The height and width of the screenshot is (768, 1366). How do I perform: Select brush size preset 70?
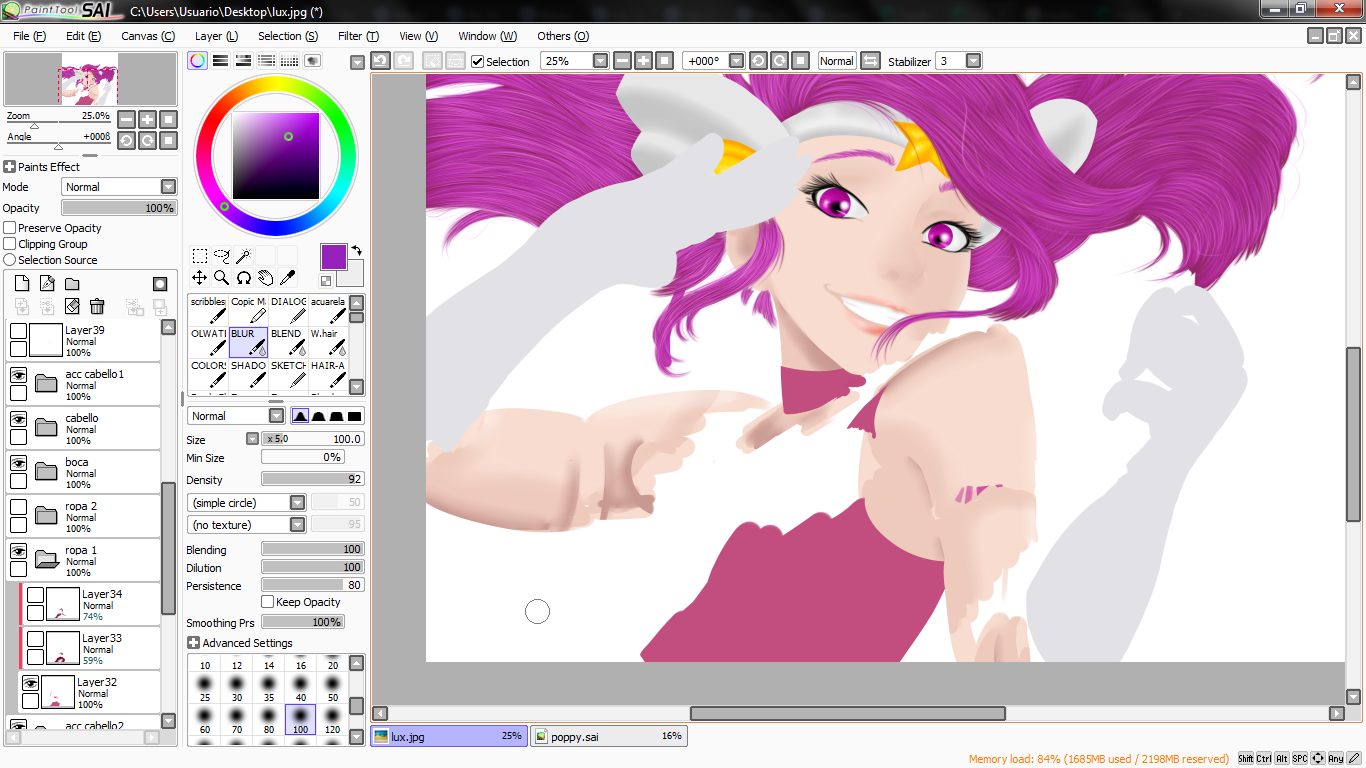(237, 719)
